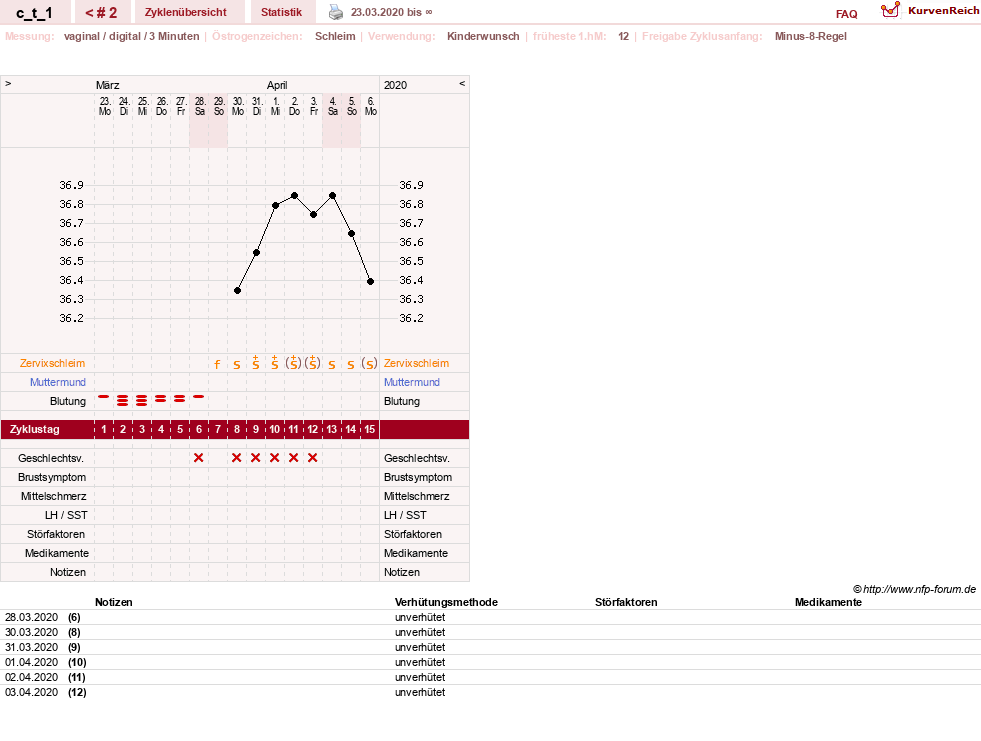Click the '23. Mo' date column header
Viewport: 981px width, 741px height.
click(x=104, y=106)
